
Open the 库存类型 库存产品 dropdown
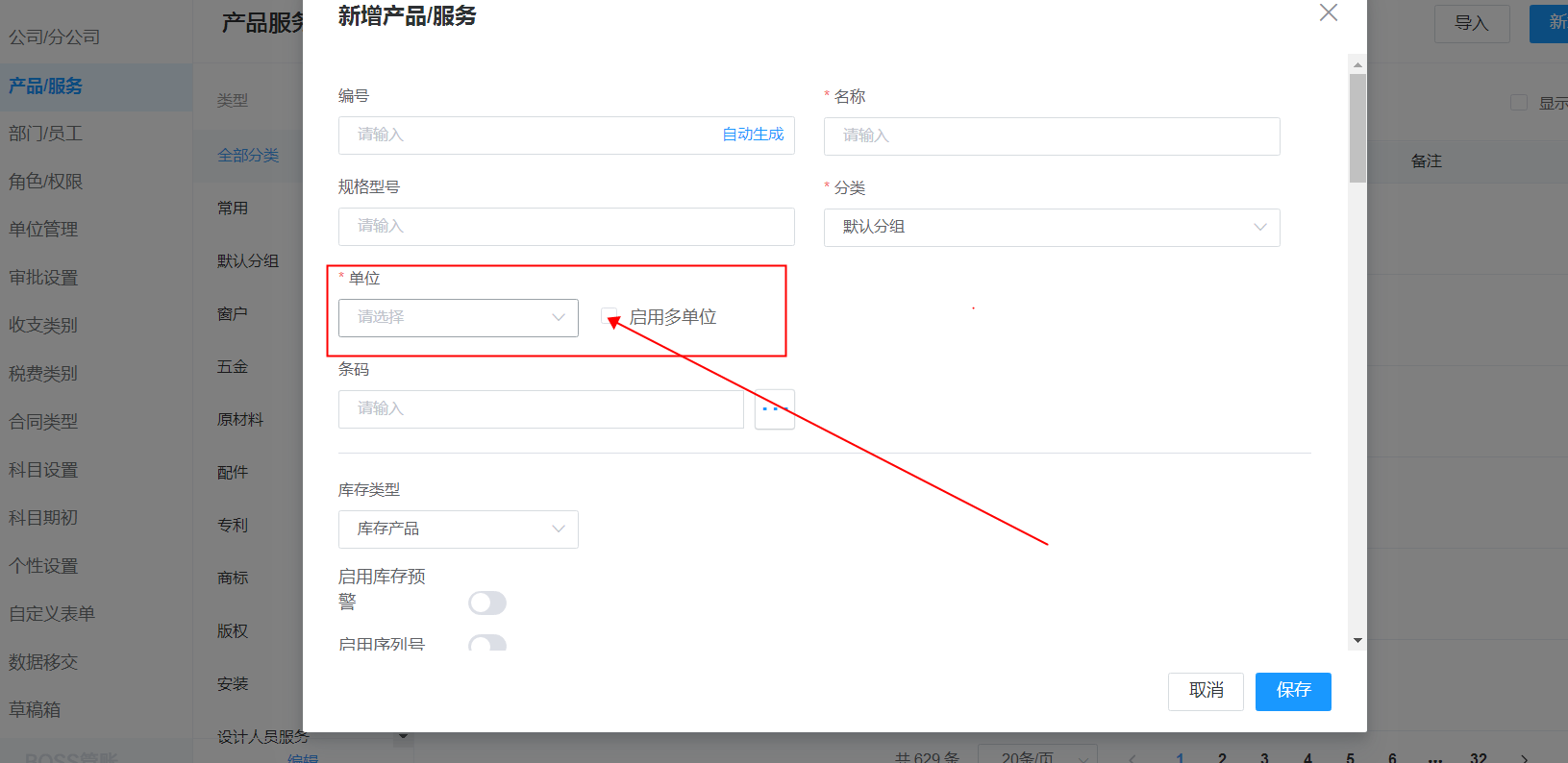coord(459,529)
